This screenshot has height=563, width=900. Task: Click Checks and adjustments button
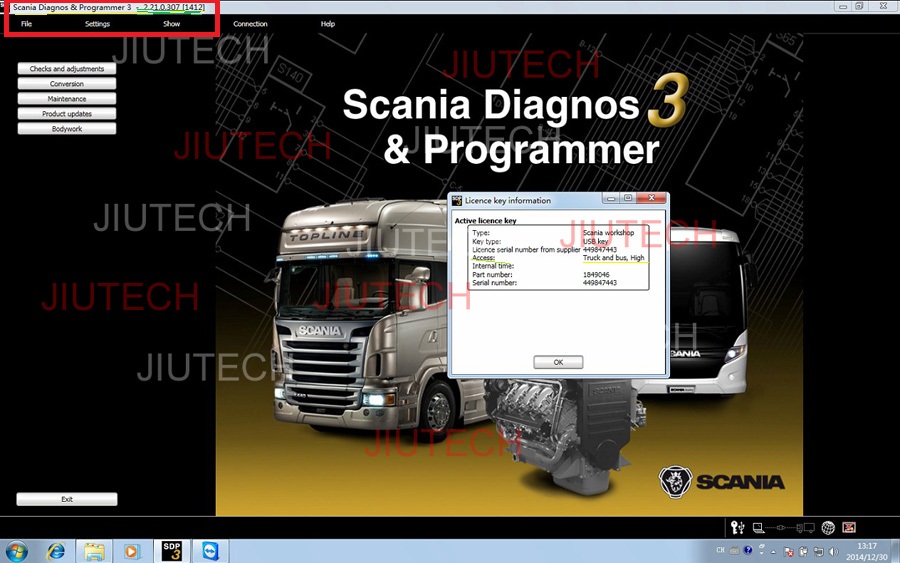pyautogui.click(x=67, y=68)
